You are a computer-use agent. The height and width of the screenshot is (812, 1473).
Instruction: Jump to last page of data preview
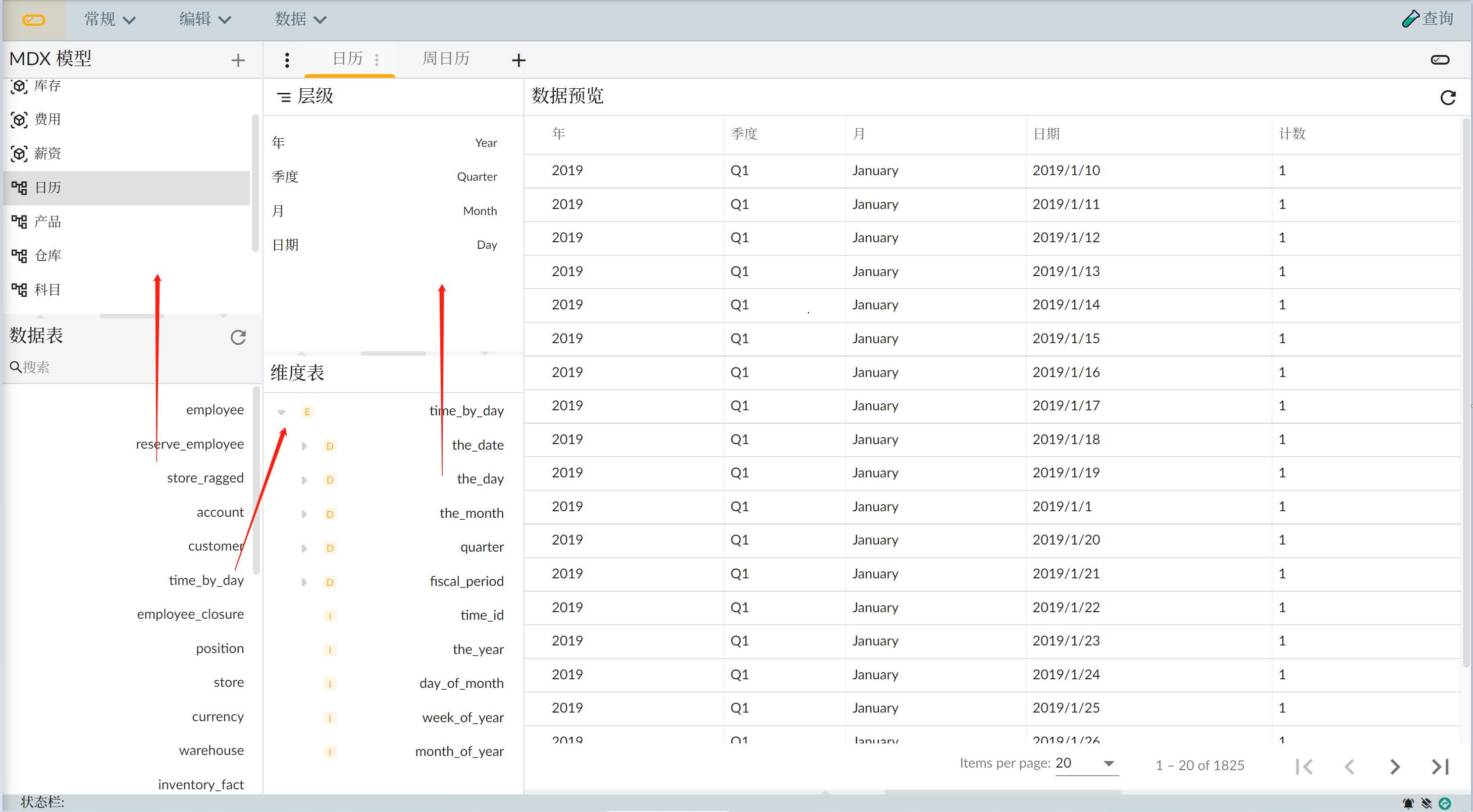click(x=1440, y=766)
